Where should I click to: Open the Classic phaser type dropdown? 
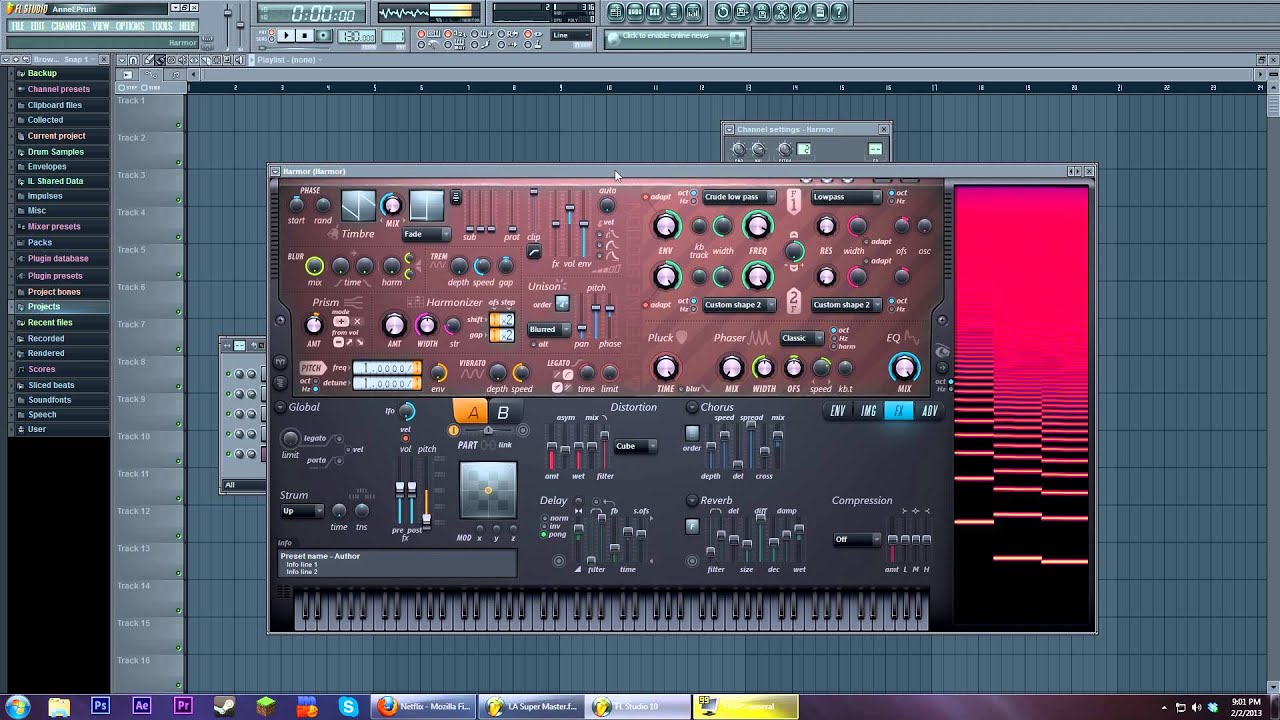point(801,338)
